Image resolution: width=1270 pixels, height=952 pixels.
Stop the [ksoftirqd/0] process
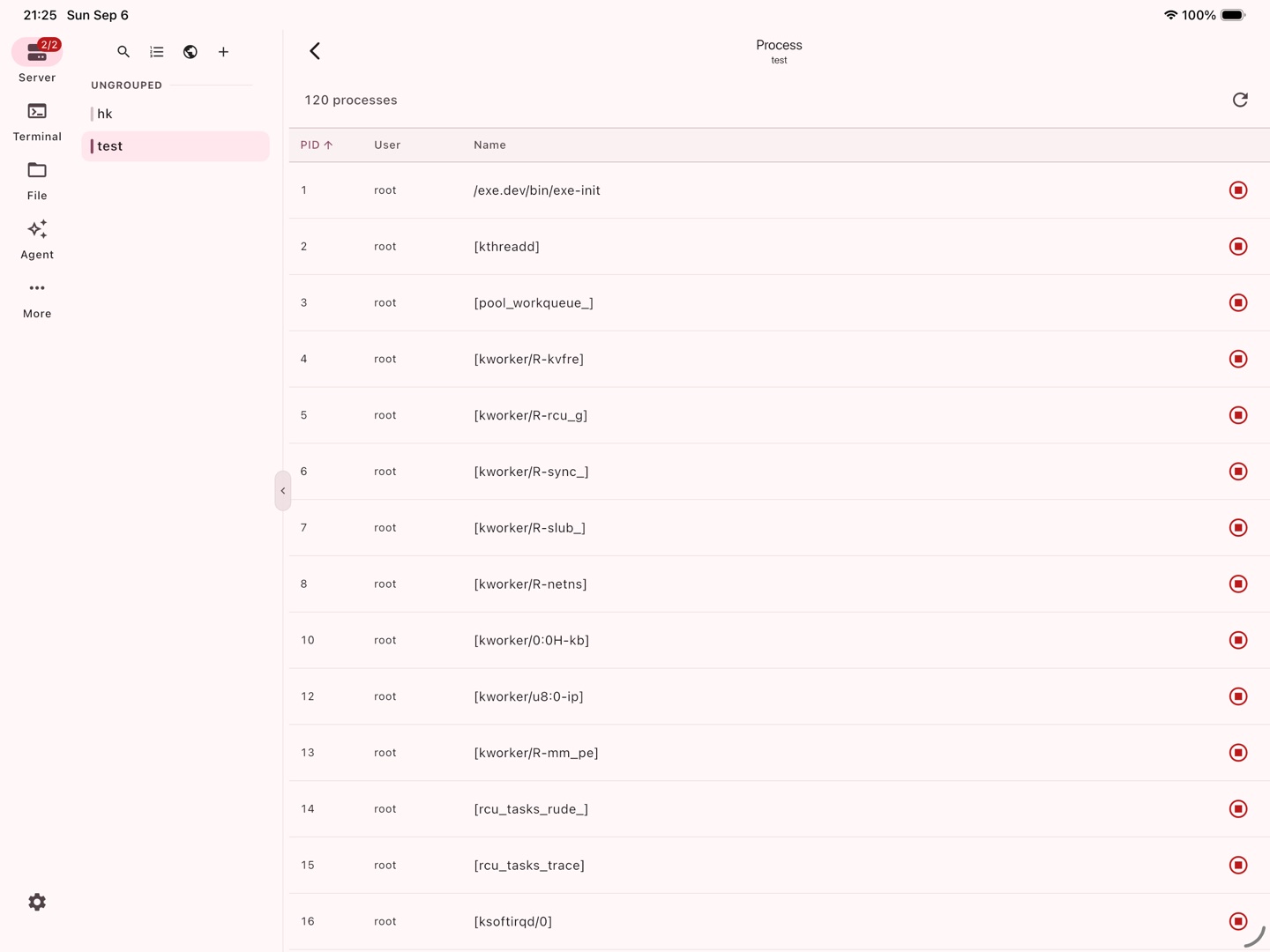coord(1238,921)
